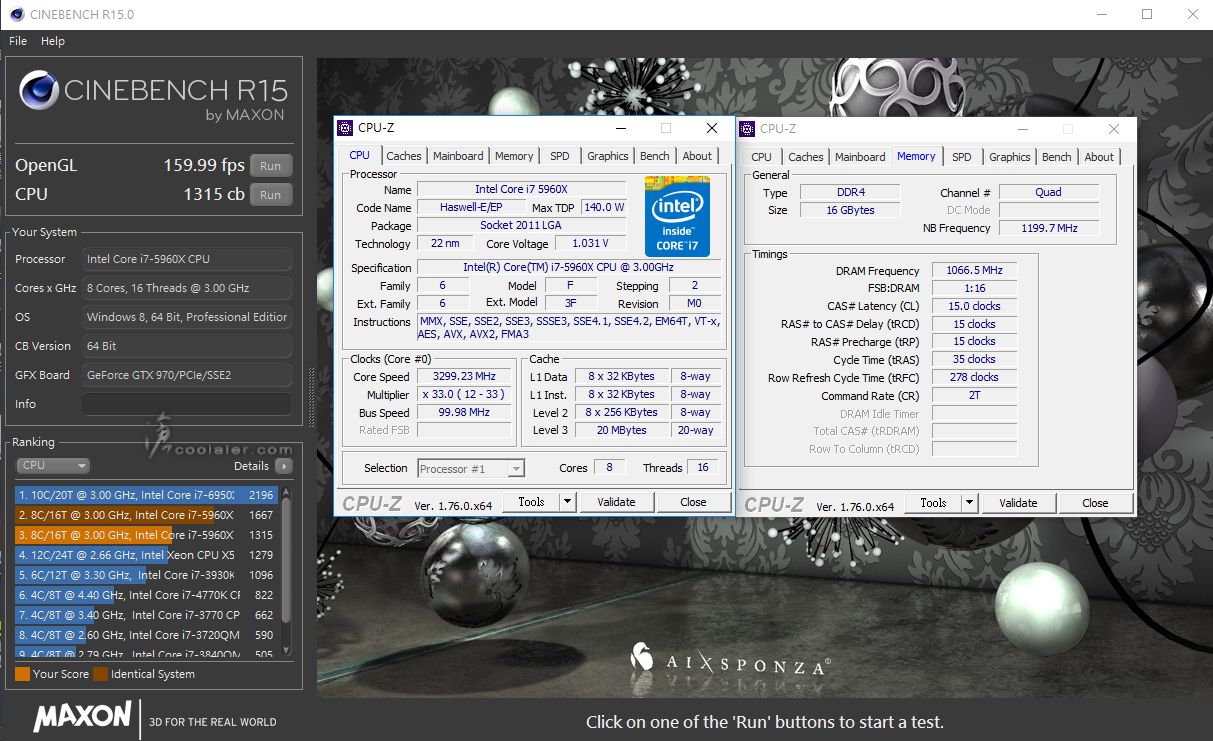
Task: Click the Cinebench R15.0 title bar icon
Action: click(16, 14)
